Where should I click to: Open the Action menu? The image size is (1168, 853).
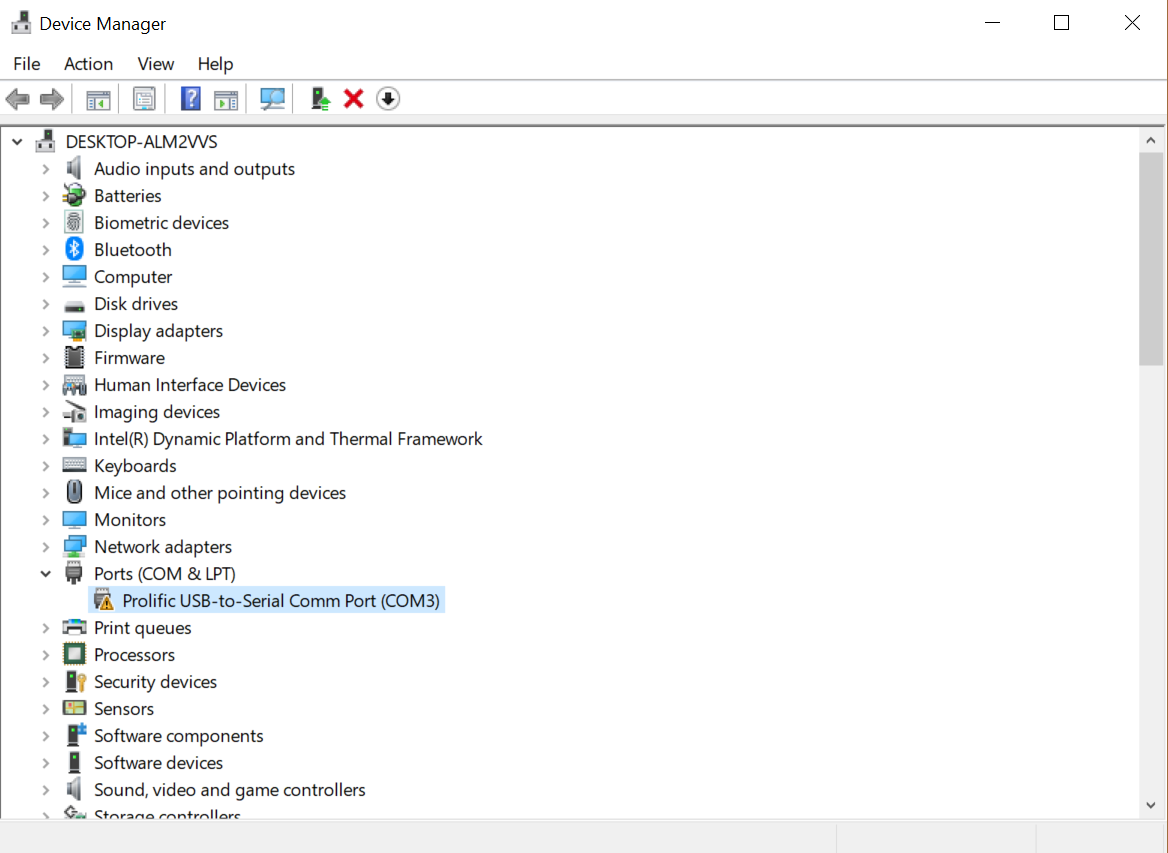pos(88,64)
